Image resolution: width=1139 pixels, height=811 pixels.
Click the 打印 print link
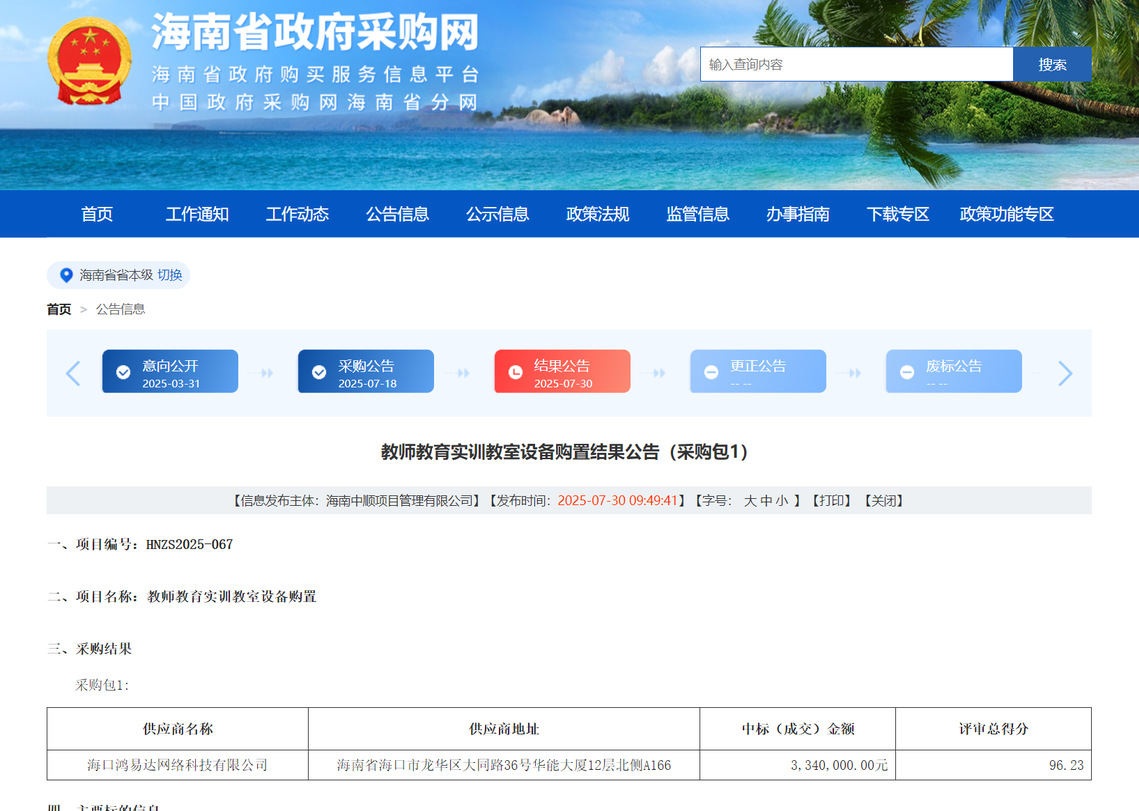832,501
